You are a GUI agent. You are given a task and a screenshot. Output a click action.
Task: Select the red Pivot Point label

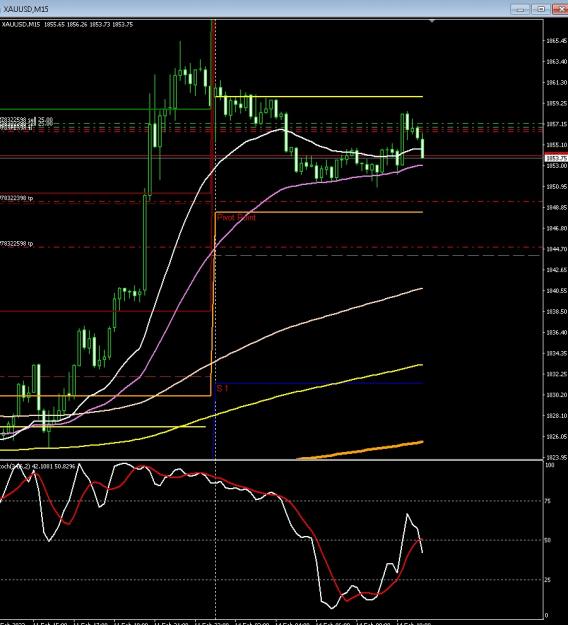coord(236,217)
